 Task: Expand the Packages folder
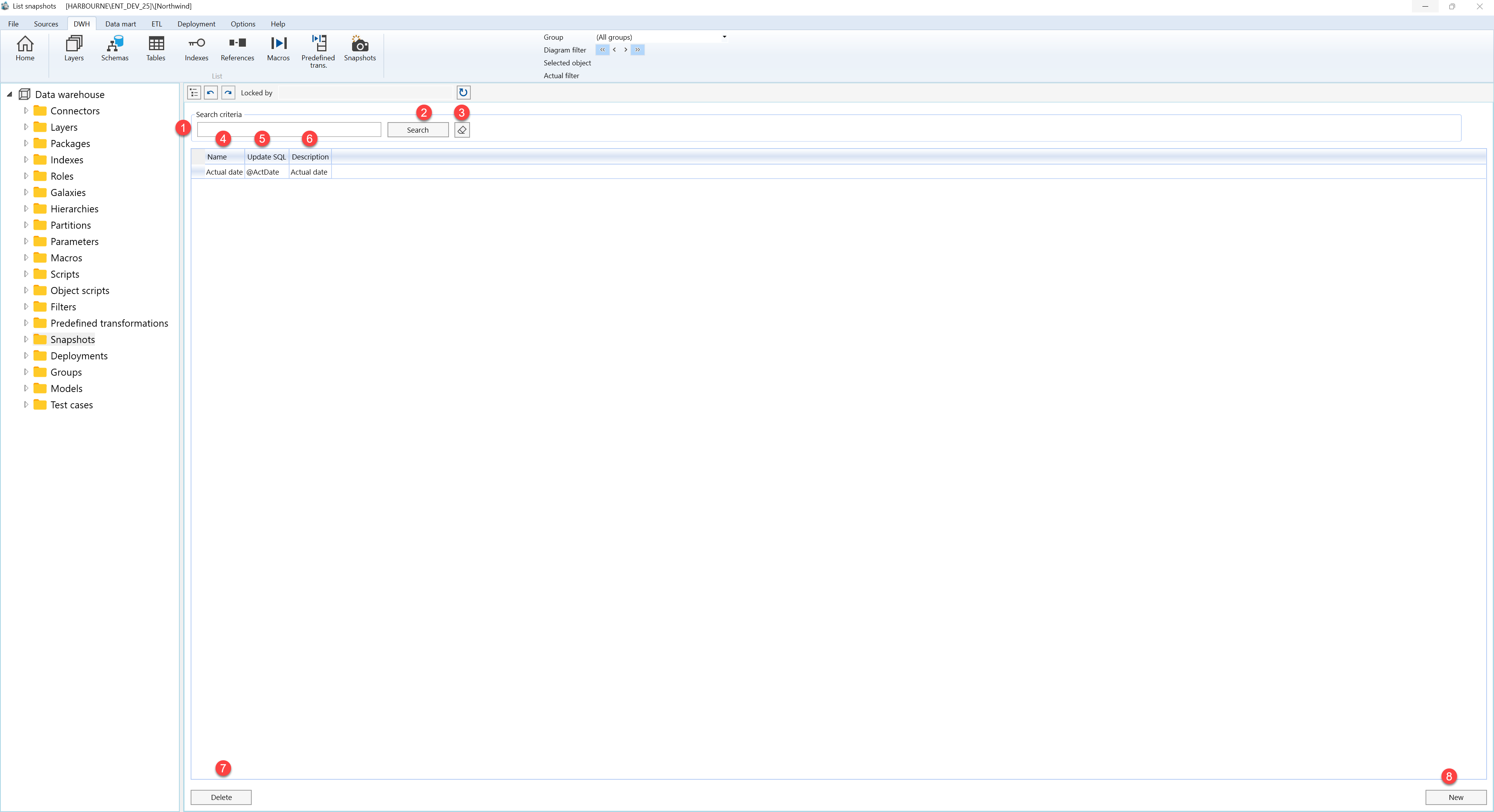[x=26, y=143]
